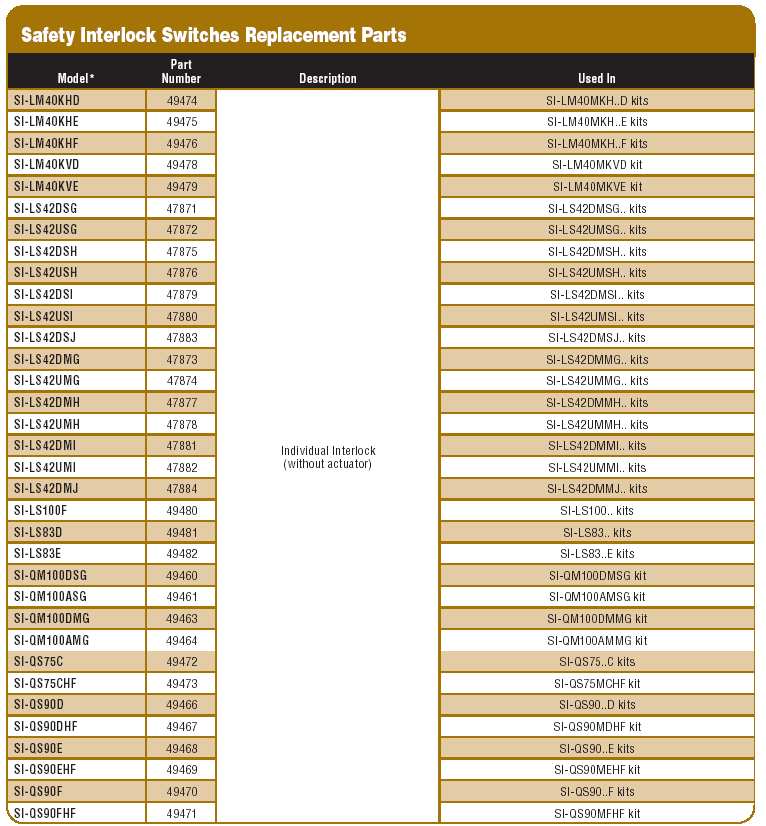Select the SI-QM100AMG model cell

coord(76,640)
